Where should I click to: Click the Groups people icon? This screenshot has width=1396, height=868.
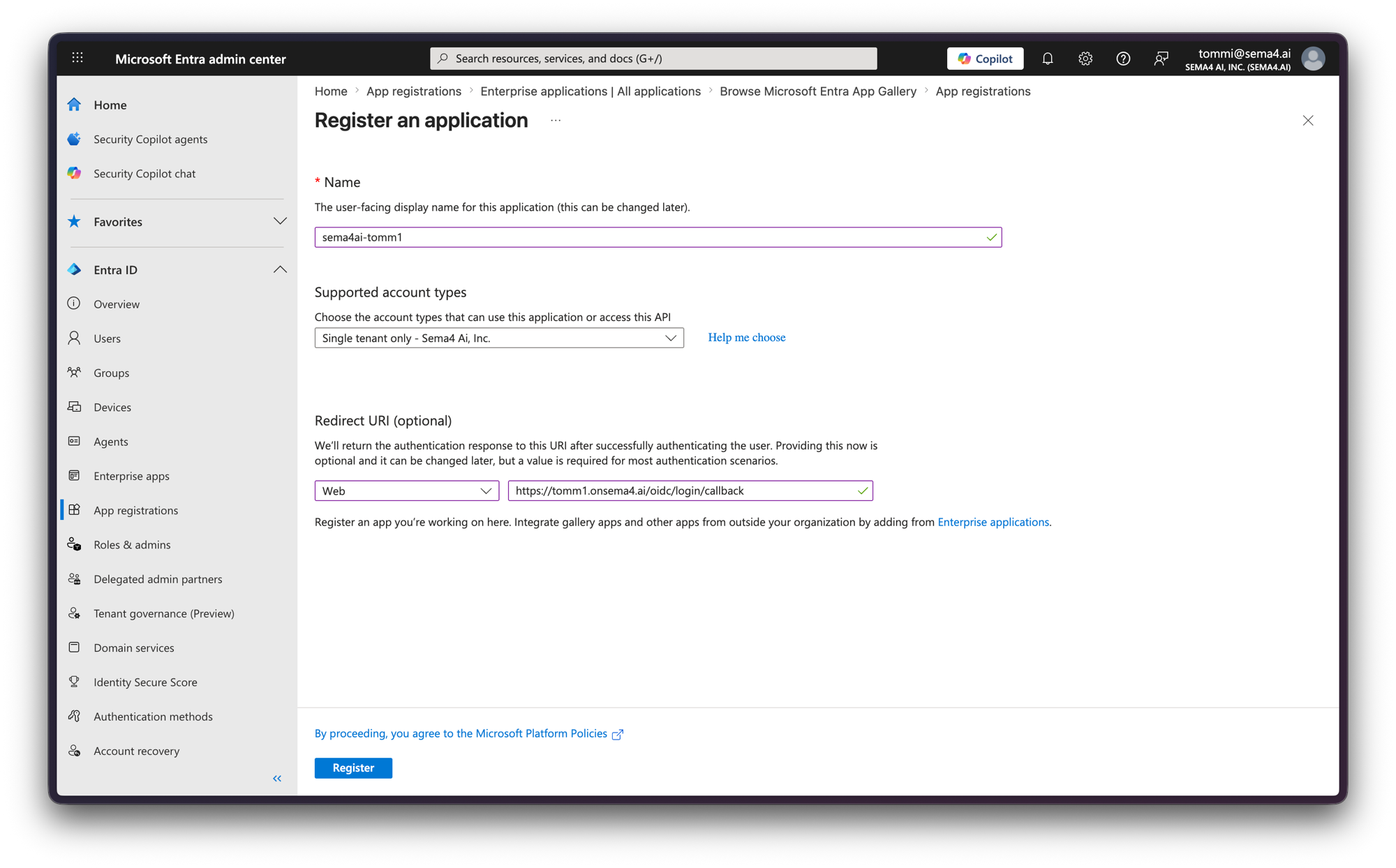74,372
